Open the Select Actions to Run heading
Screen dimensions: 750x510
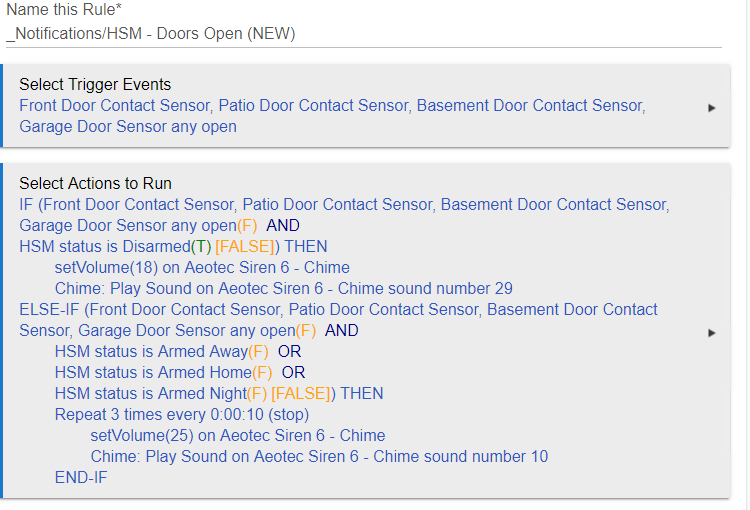[x=95, y=183]
